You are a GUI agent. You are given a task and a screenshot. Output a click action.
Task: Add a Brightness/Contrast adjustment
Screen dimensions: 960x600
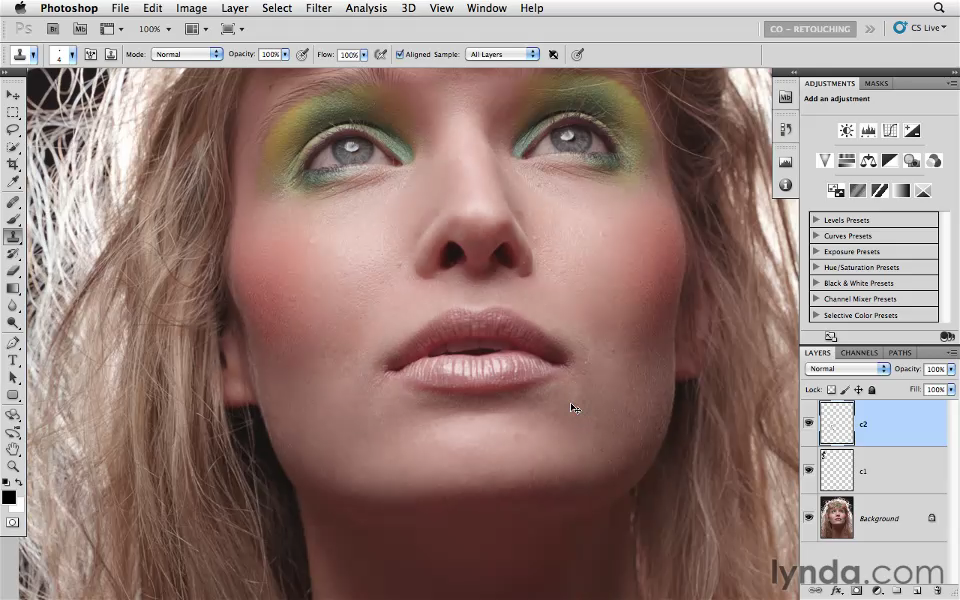click(x=847, y=130)
